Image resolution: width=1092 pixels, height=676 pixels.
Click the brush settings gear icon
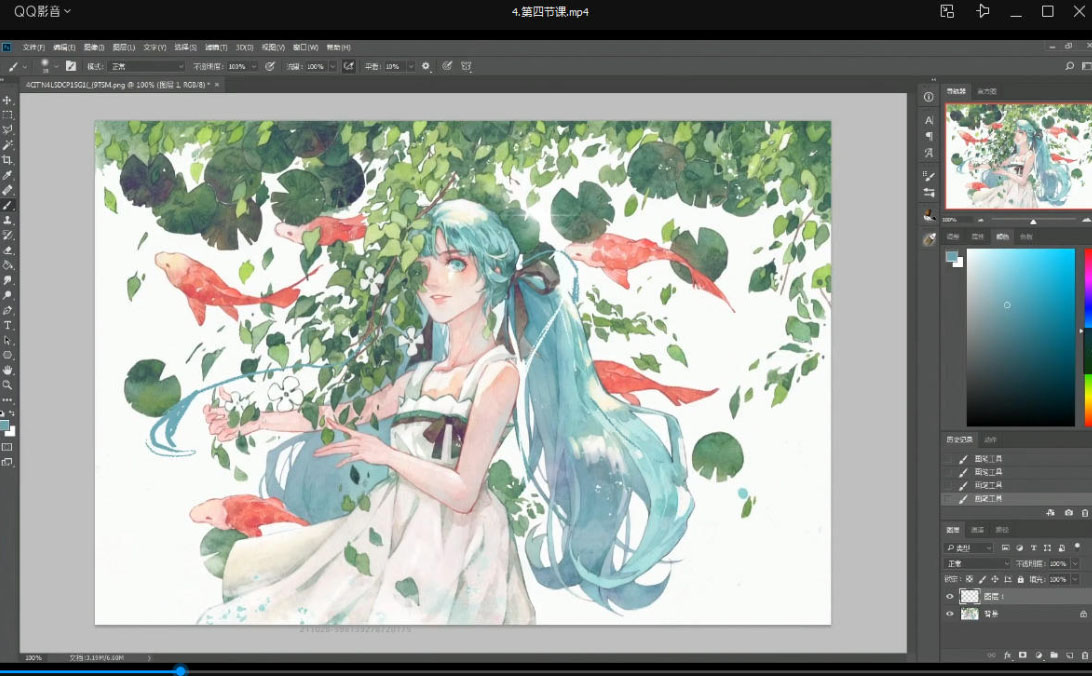point(426,66)
